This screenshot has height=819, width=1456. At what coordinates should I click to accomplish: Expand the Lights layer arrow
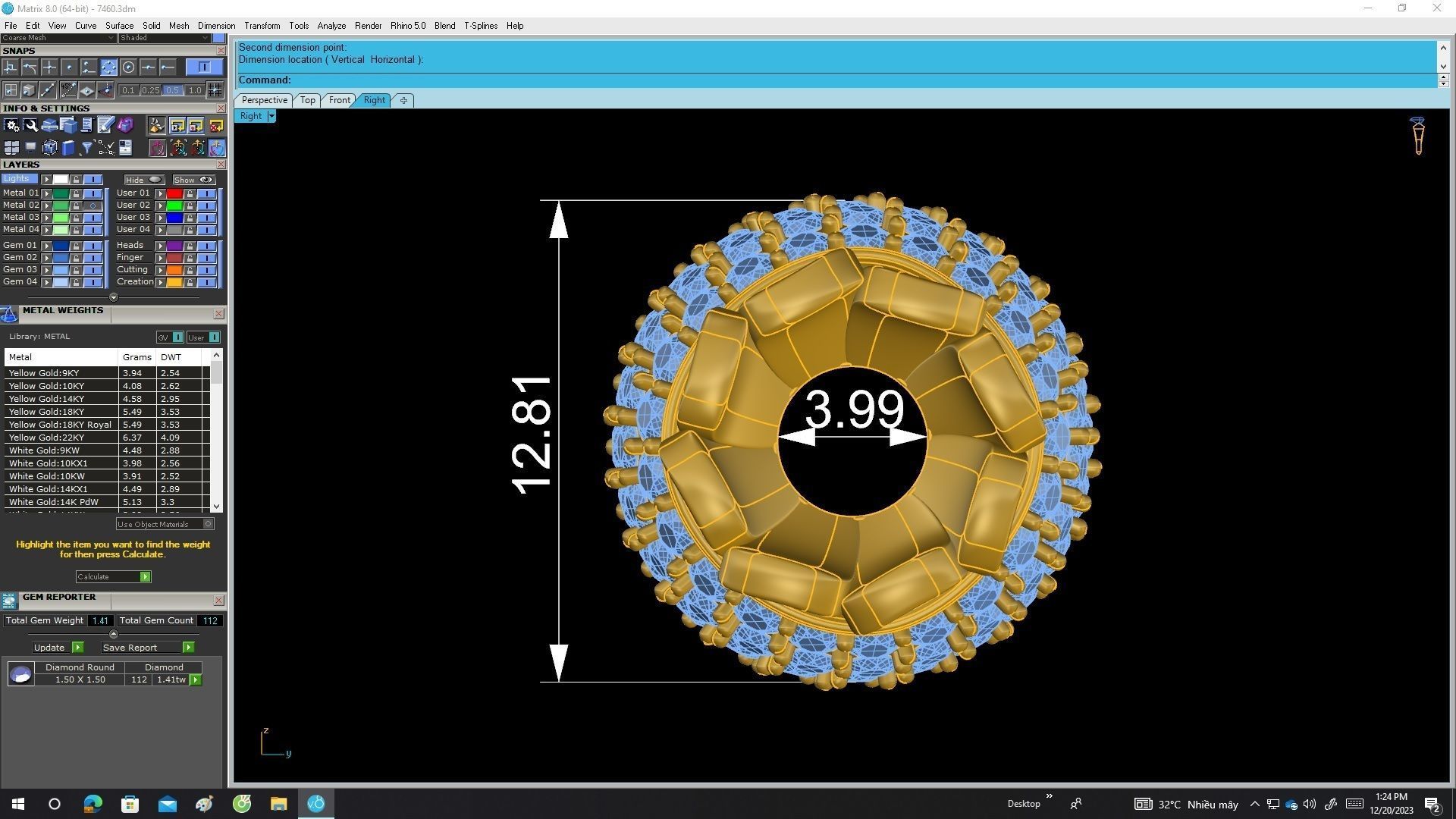click(46, 179)
